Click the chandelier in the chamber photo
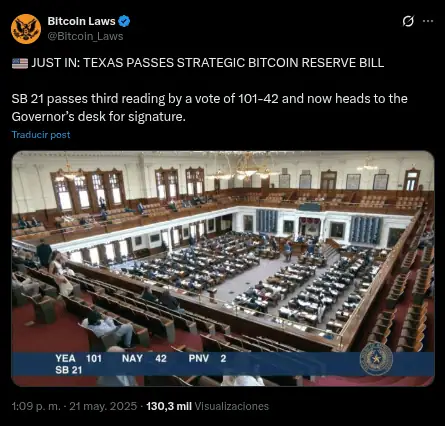 tap(245, 167)
